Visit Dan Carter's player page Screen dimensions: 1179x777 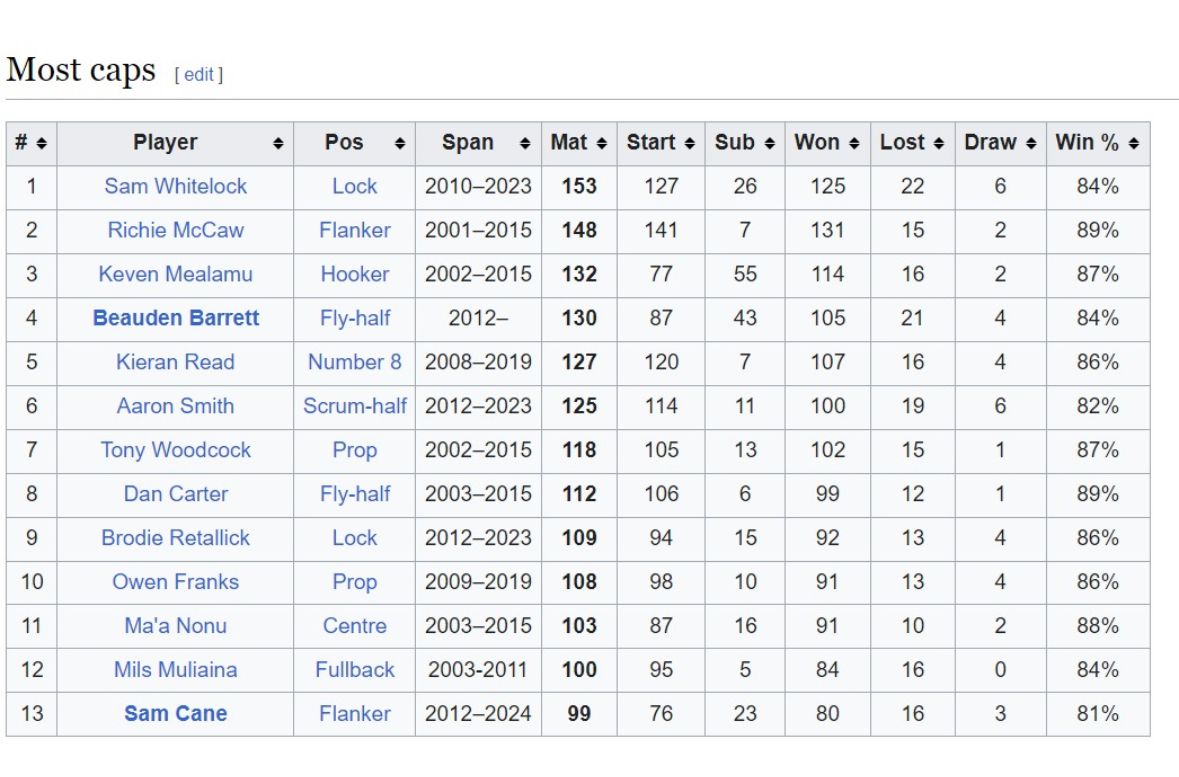tap(175, 494)
